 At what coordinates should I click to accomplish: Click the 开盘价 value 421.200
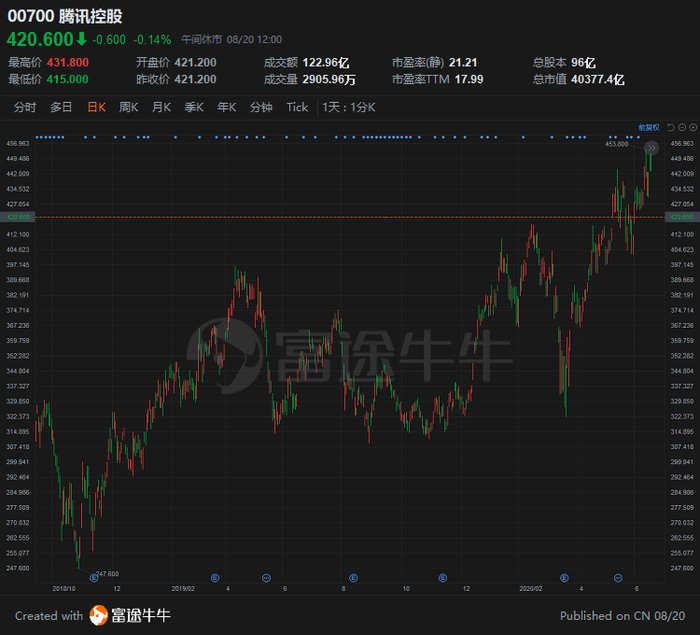coord(196,63)
